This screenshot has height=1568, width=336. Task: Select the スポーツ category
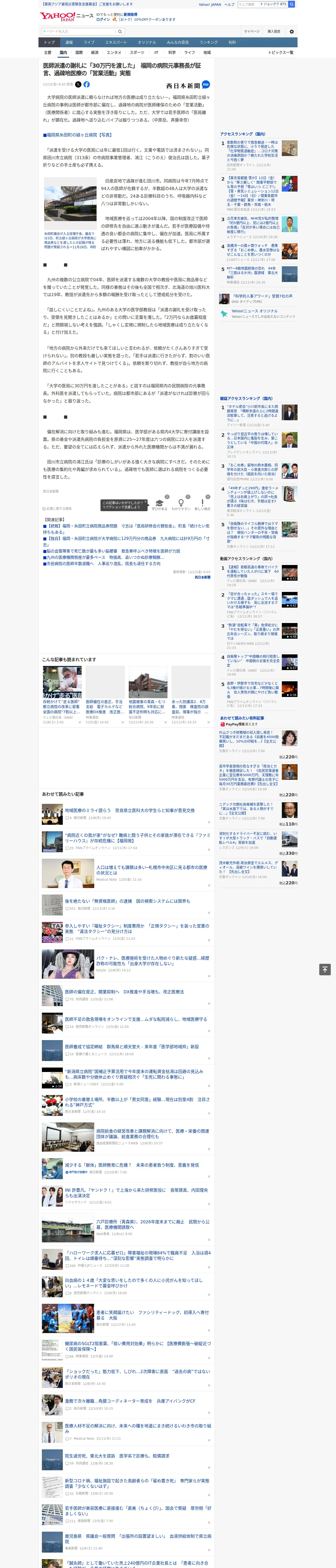137,52
